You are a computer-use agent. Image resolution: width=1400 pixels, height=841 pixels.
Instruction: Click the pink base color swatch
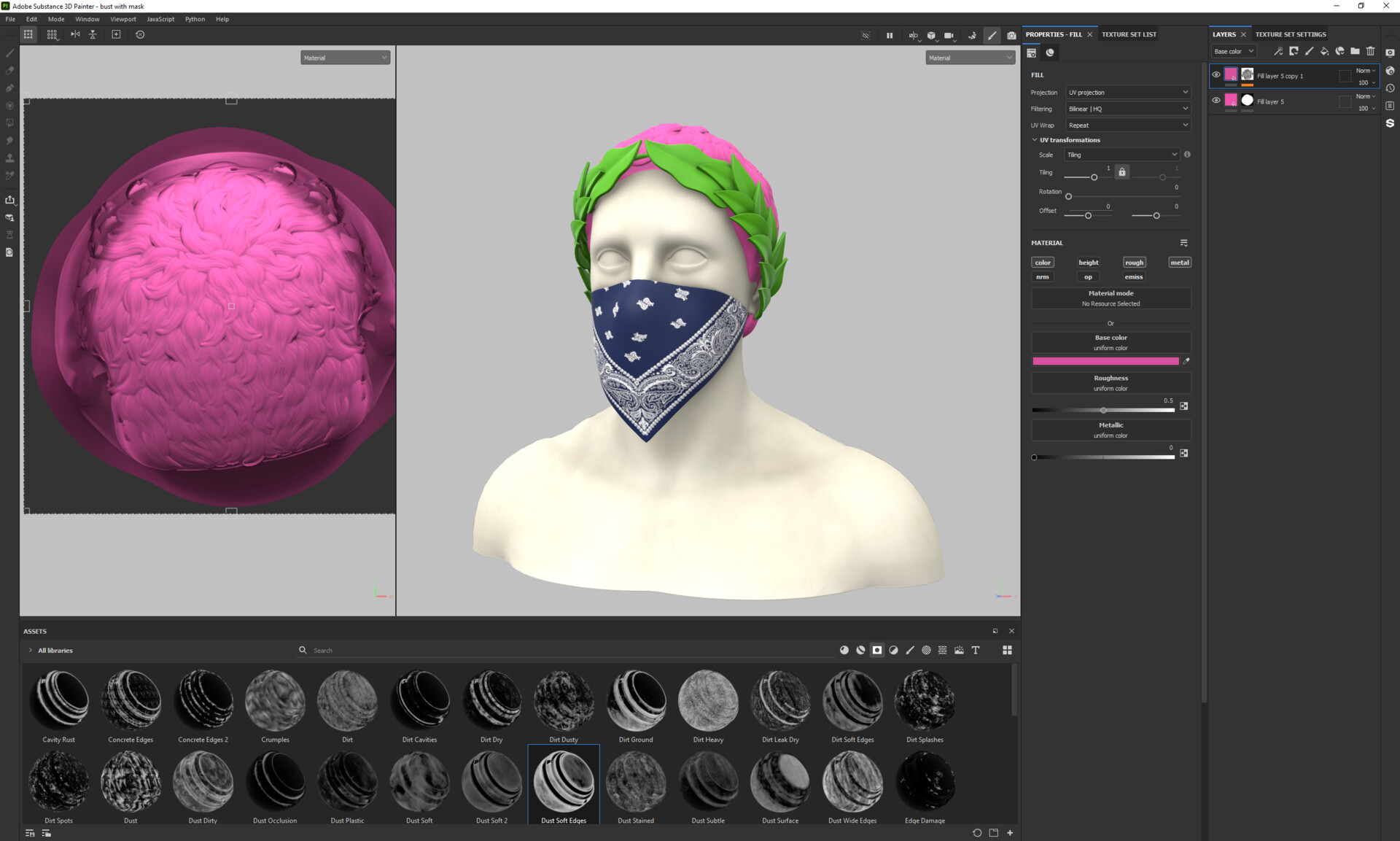[1105, 361]
